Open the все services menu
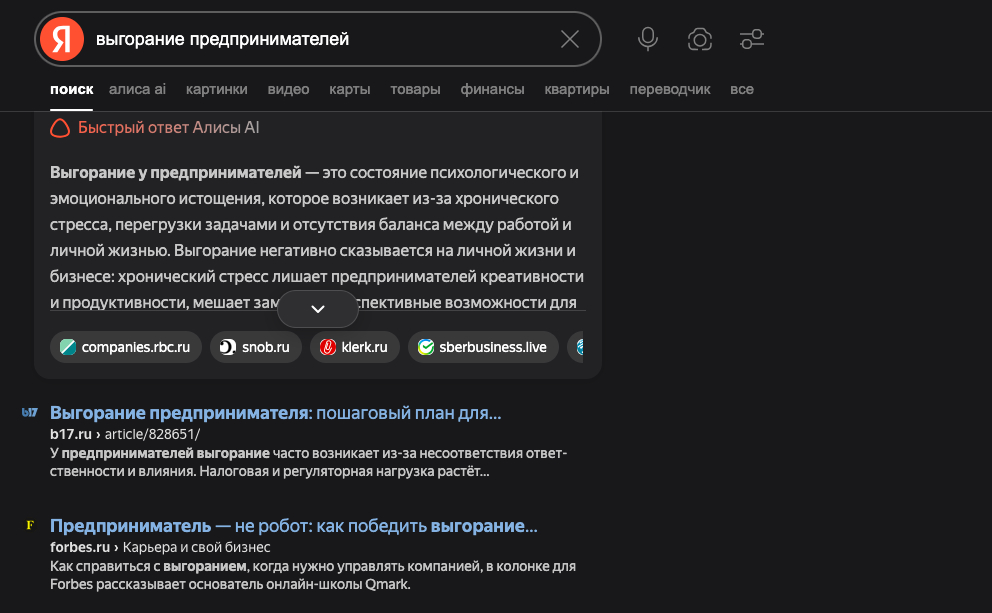992x613 pixels. [x=742, y=89]
